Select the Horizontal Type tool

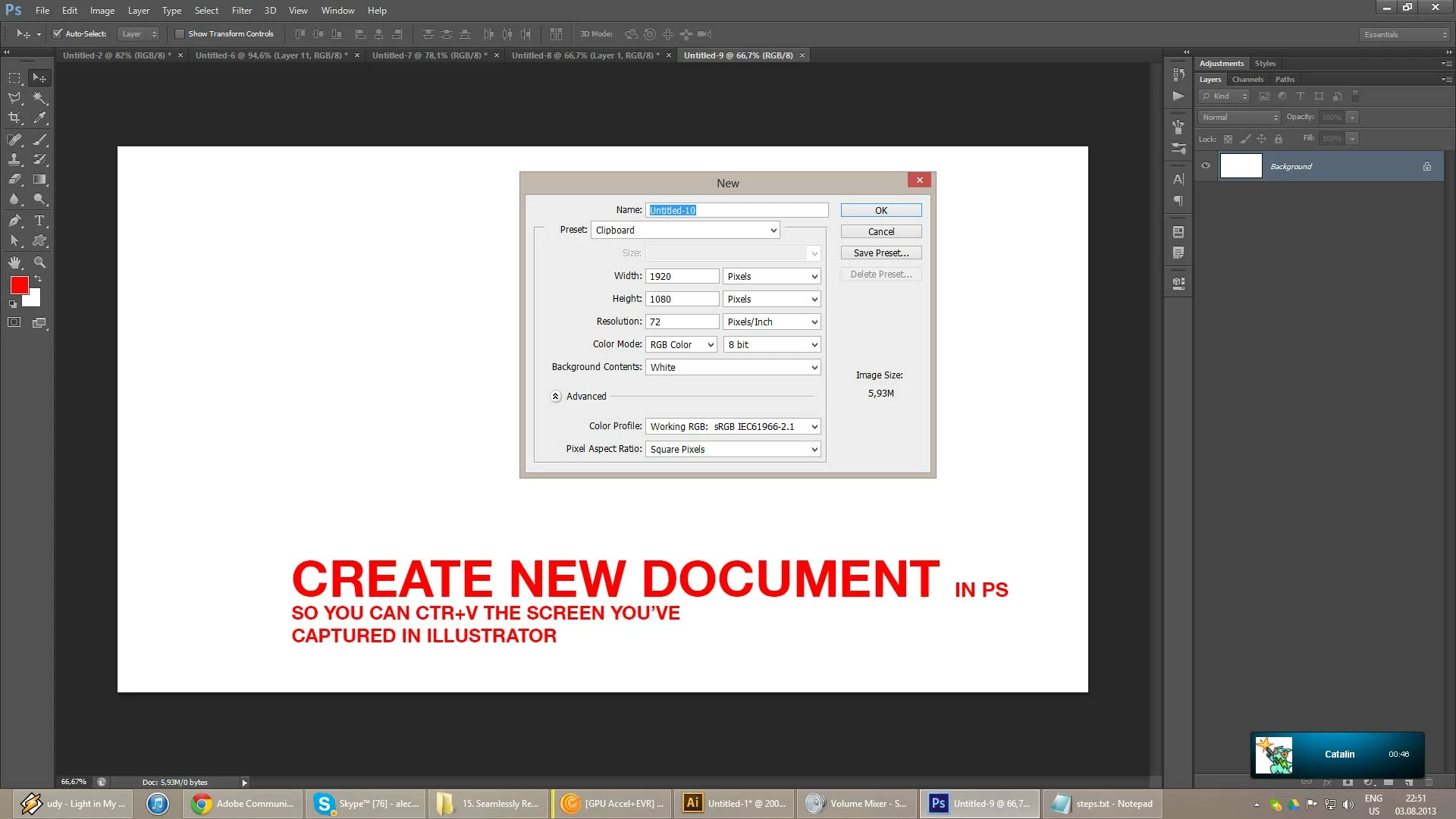(39, 221)
